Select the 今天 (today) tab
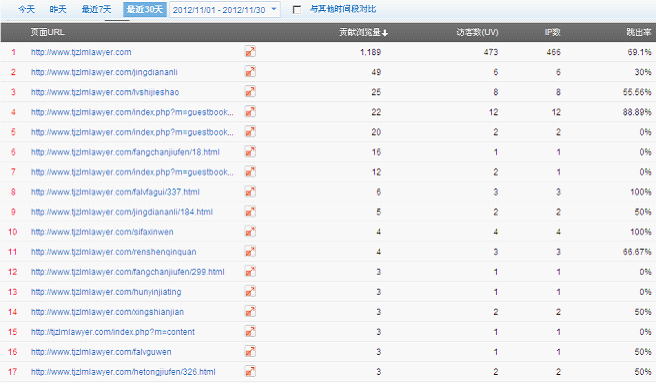This screenshot has height=384, width=656. click(26, 9)
